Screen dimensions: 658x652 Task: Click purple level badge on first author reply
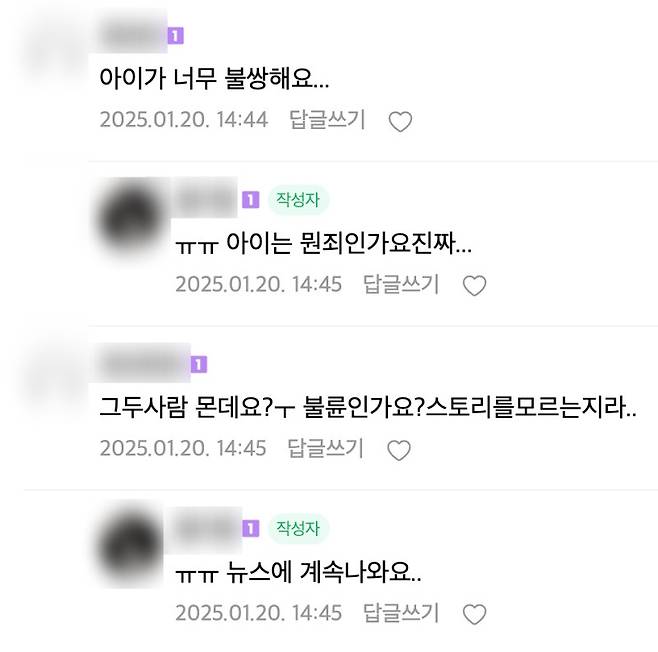(x=251, y=200)
